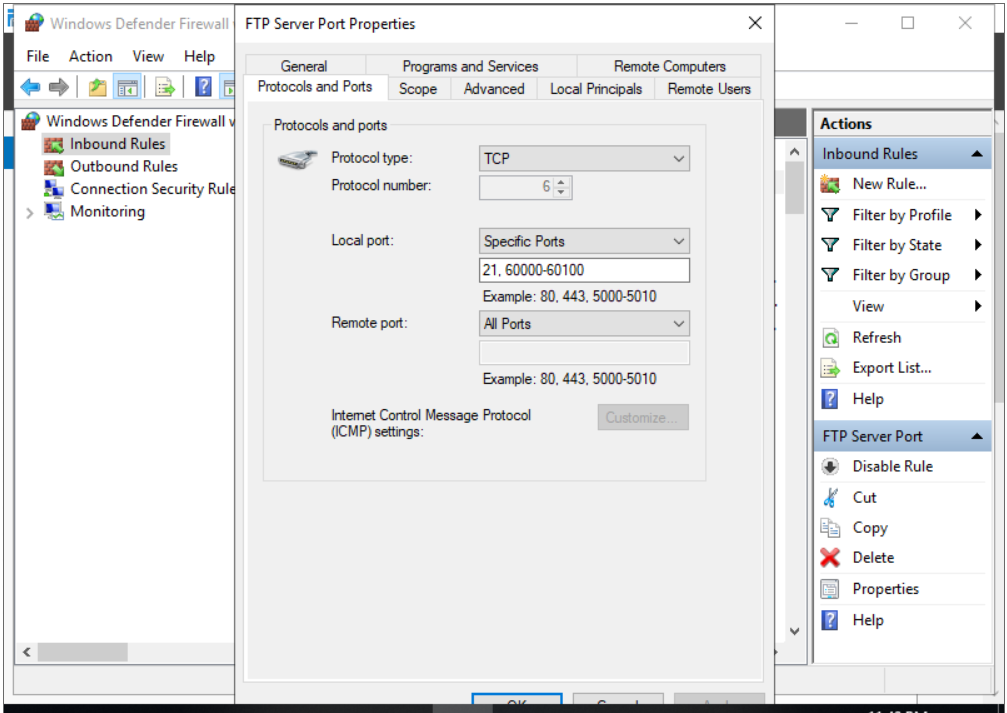The height and width of the screenshot is (713, 1007).
Task: Close the FTP Server Port Properties dialog
Action: (755, 24)
